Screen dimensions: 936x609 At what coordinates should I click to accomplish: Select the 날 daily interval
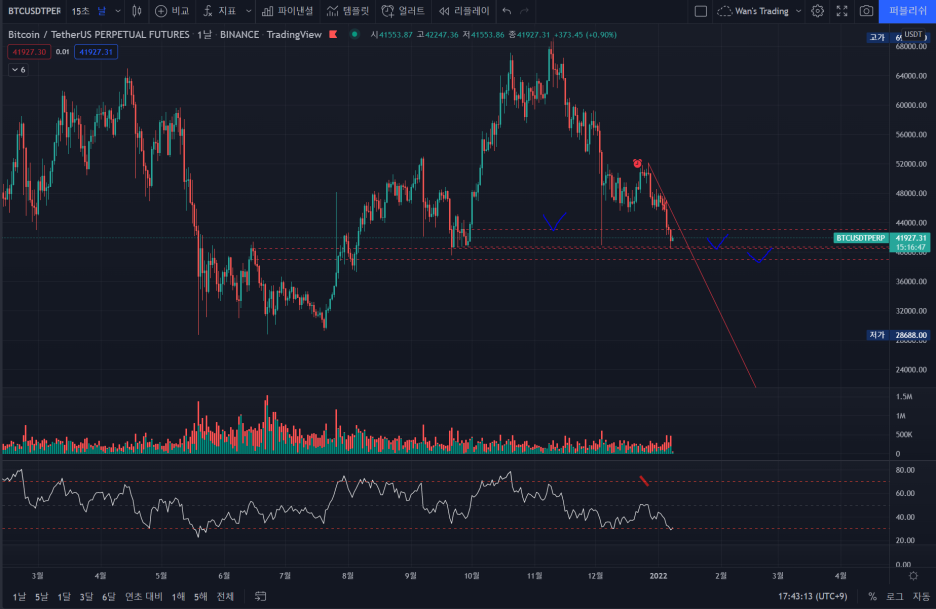pyautogui.click(x=102, y=11)
